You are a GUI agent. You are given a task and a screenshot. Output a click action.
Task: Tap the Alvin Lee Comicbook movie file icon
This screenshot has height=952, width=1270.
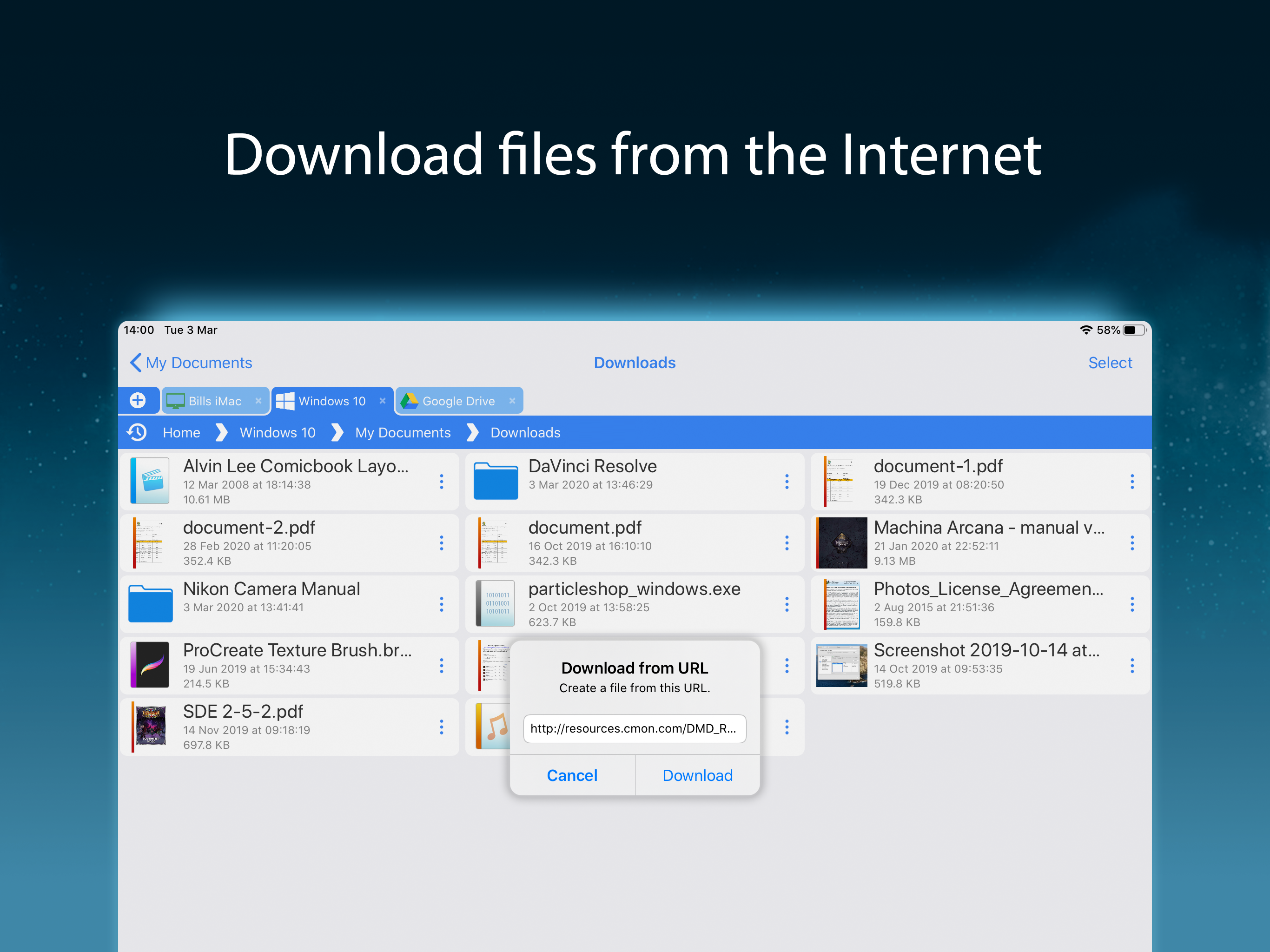[151, 481]
